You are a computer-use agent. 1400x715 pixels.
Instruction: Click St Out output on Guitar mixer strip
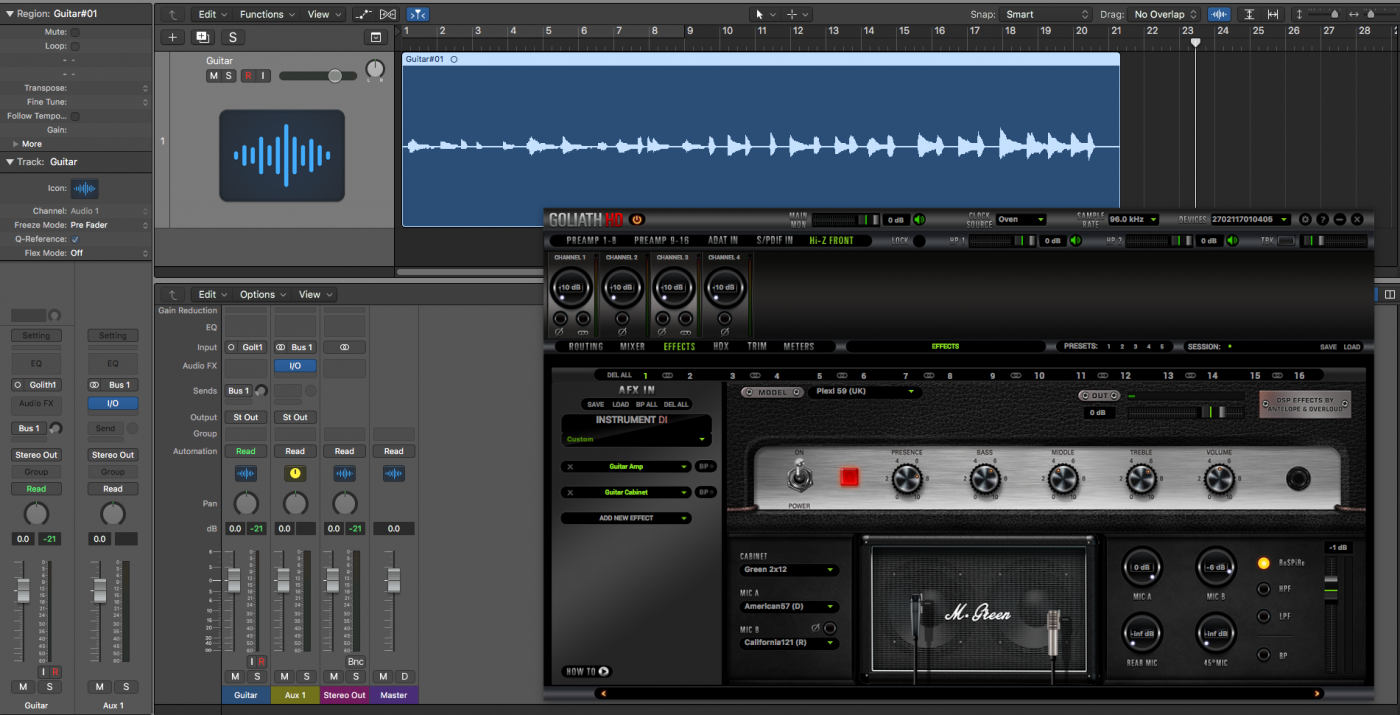pos(245,417)
